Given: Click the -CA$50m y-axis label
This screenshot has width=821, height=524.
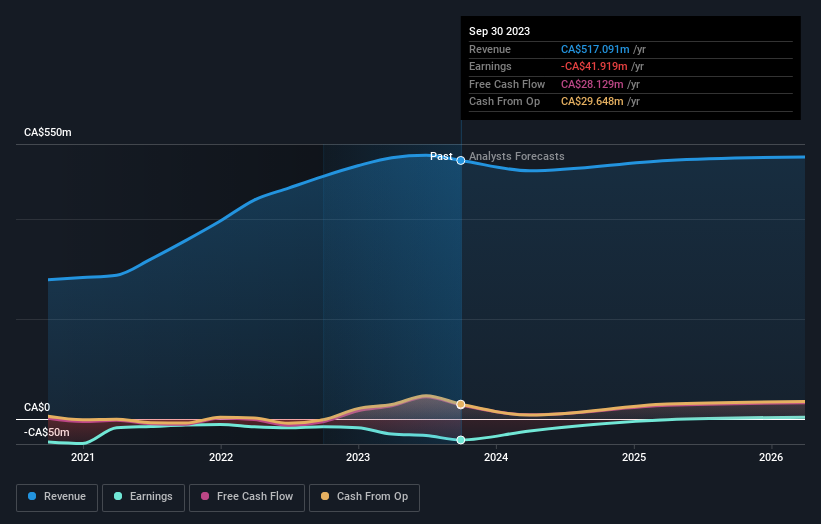Looking at the screenshot, I should click(x=47, y=432).
